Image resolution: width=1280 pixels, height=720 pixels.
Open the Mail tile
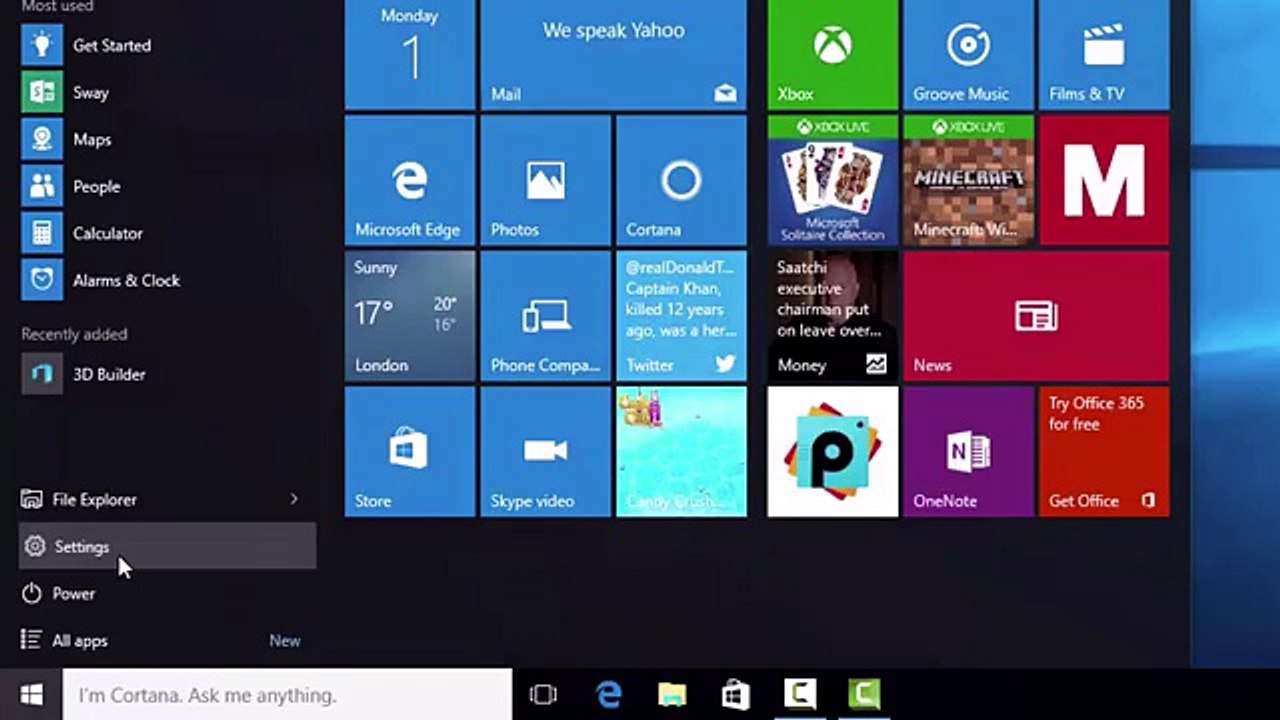(x=613, y=54)
